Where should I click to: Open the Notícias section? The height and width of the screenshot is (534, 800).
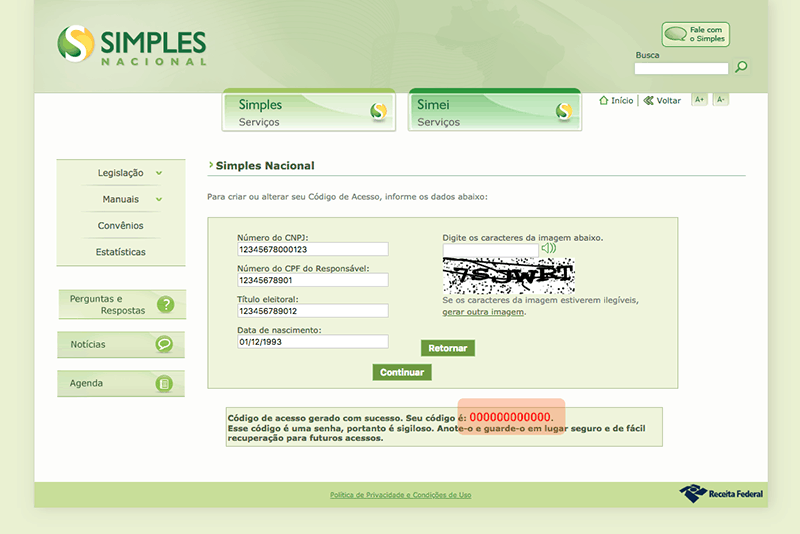[x=121, y=345]
